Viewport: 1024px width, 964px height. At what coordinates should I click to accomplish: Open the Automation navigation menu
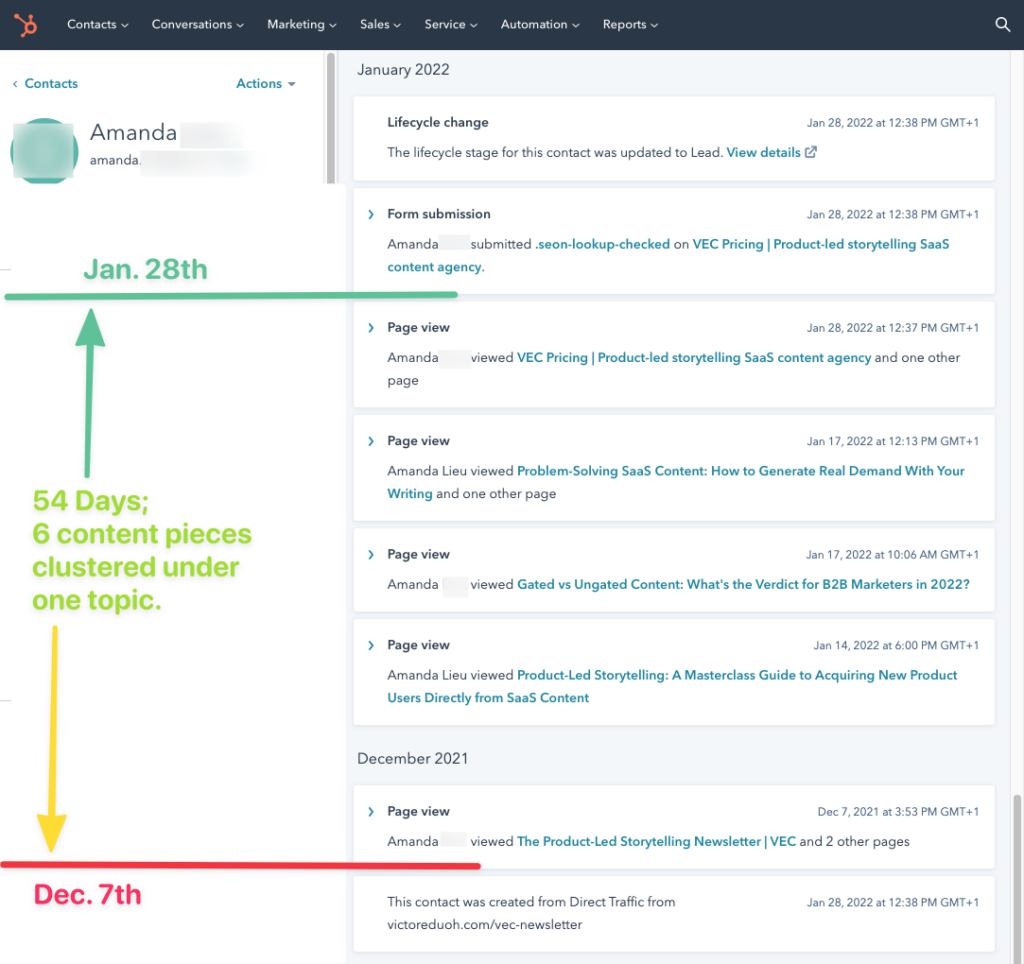click(x=540, y=25)
